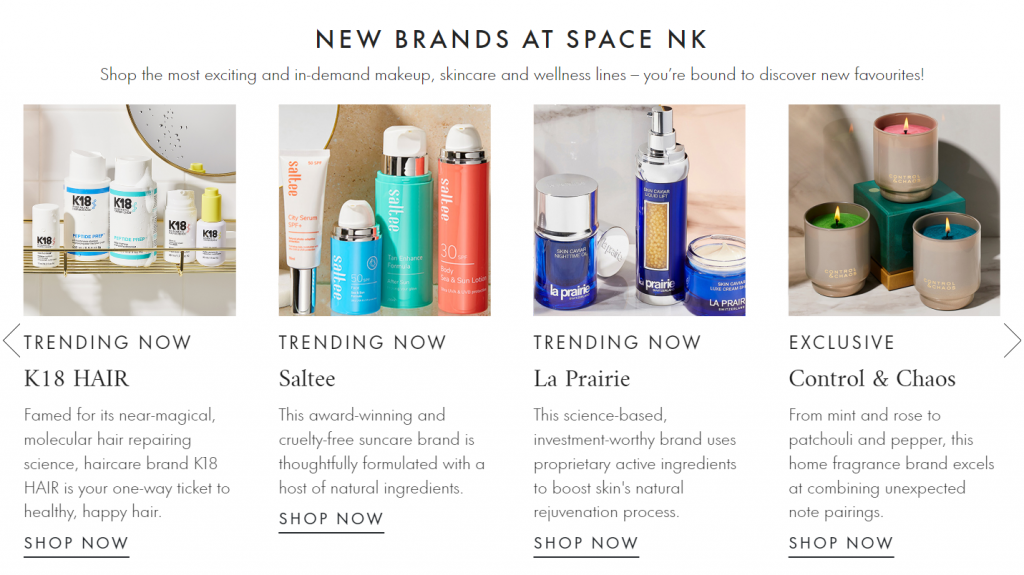Screen dimensions: 1024x575
Task: Click Shop Now under K18 HAIR
Action: tap(76, 544)
